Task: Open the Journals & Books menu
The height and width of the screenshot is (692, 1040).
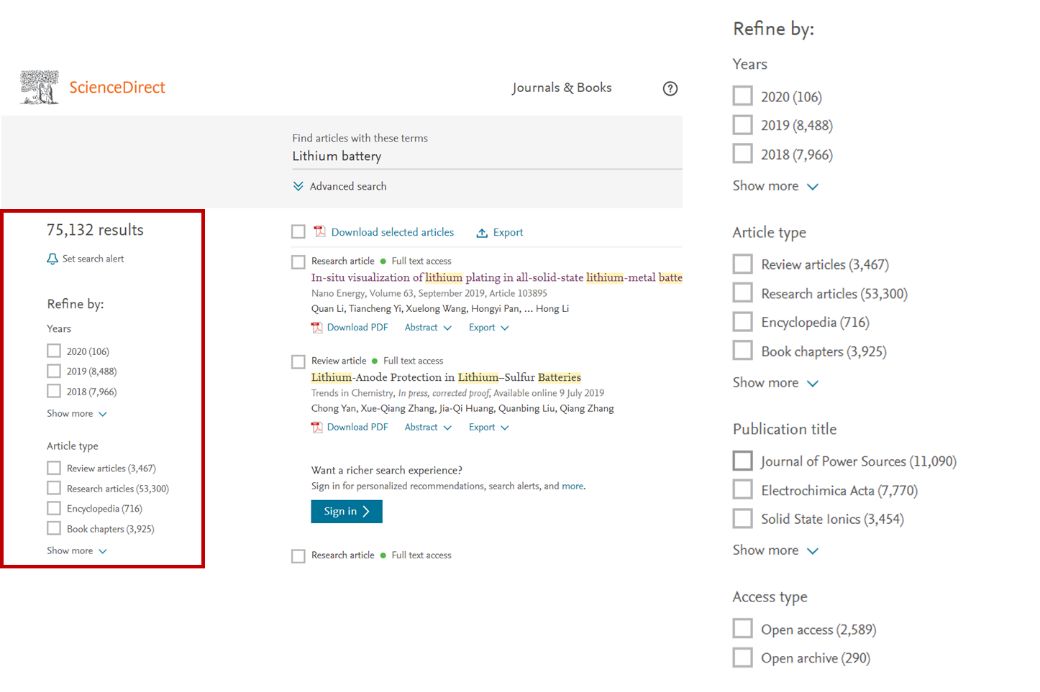Action: point(561,88)
